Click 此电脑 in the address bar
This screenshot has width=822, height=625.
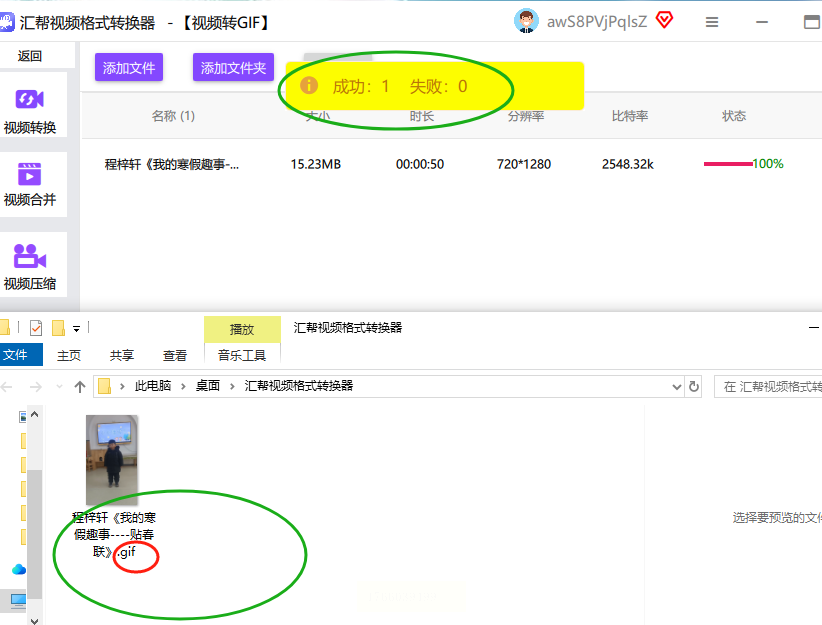[153, 386]
